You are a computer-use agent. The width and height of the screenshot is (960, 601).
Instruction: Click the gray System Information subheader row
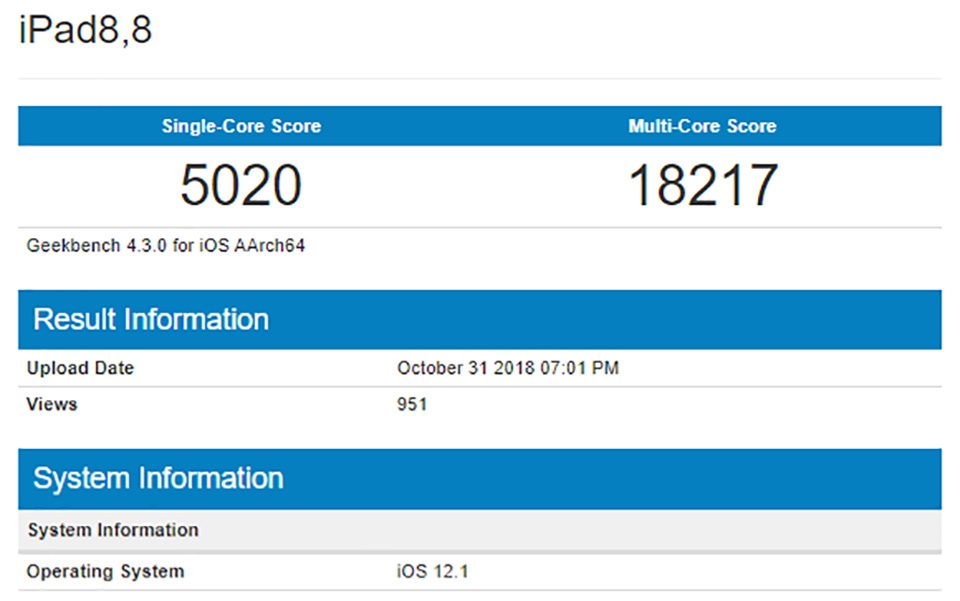click(x=480, y=530)
